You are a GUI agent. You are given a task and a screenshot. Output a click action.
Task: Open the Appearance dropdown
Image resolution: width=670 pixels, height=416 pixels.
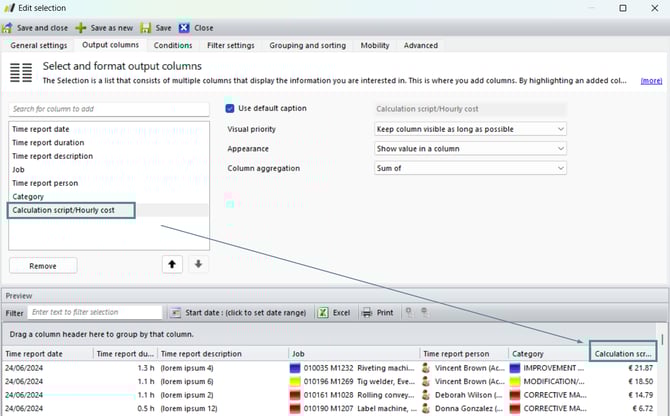click(469, 149)
